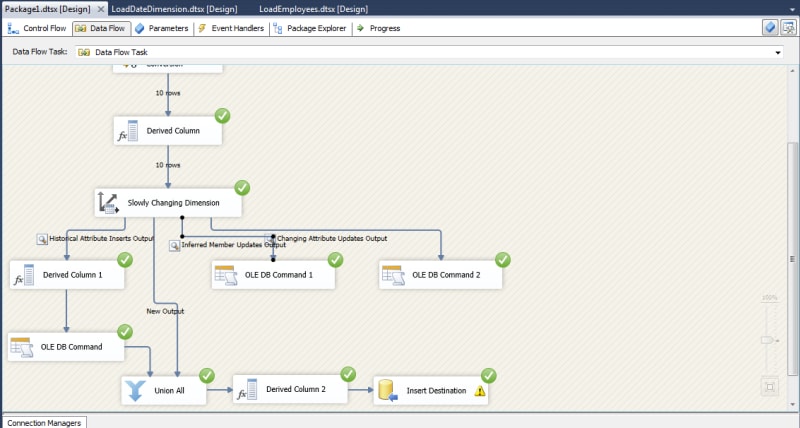Click the Inferred Member Updates data viewer icon
Screen dimensions: 800x428
[x=174, y=246]
